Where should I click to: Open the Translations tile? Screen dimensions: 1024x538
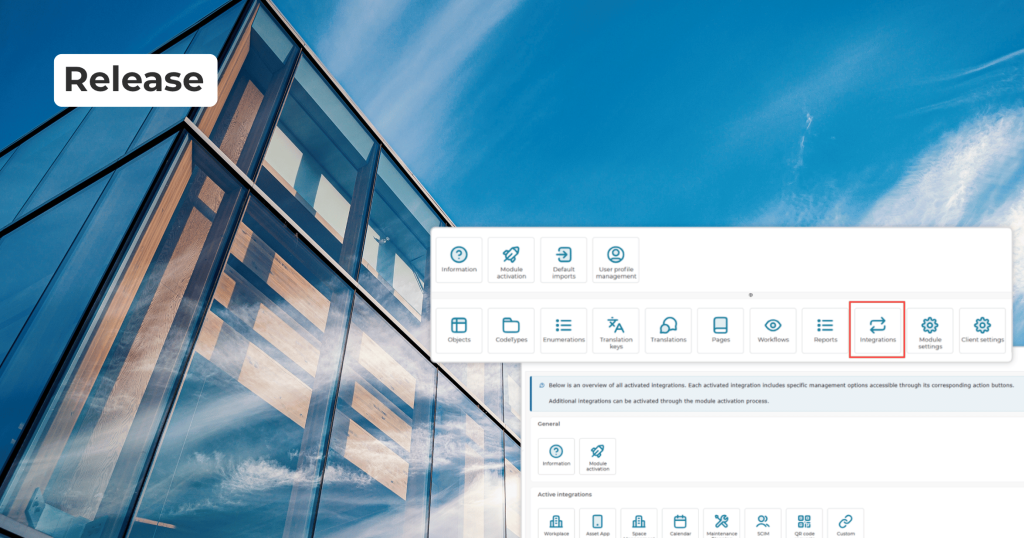[668, 330]
